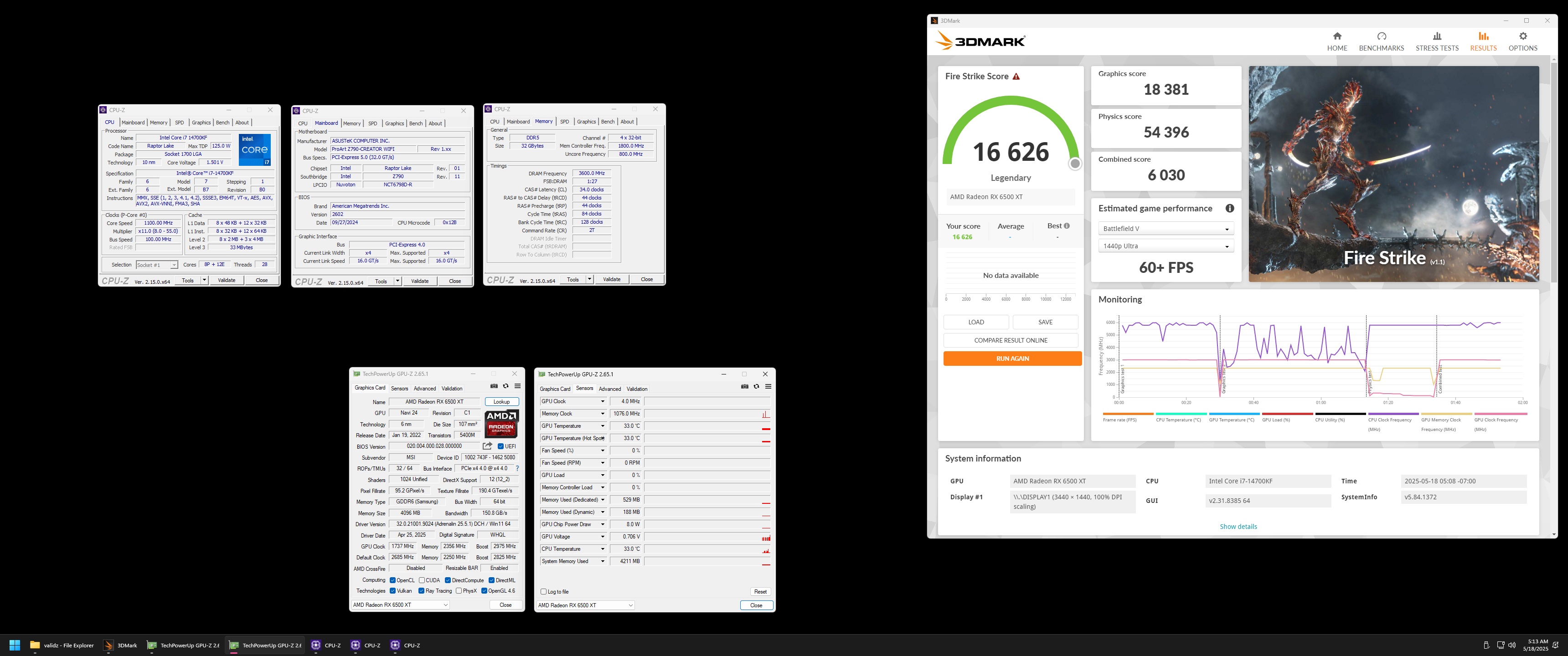Toggle DirectML checkbox
This screenshot has height=656, width=1568.
(491, 580)
